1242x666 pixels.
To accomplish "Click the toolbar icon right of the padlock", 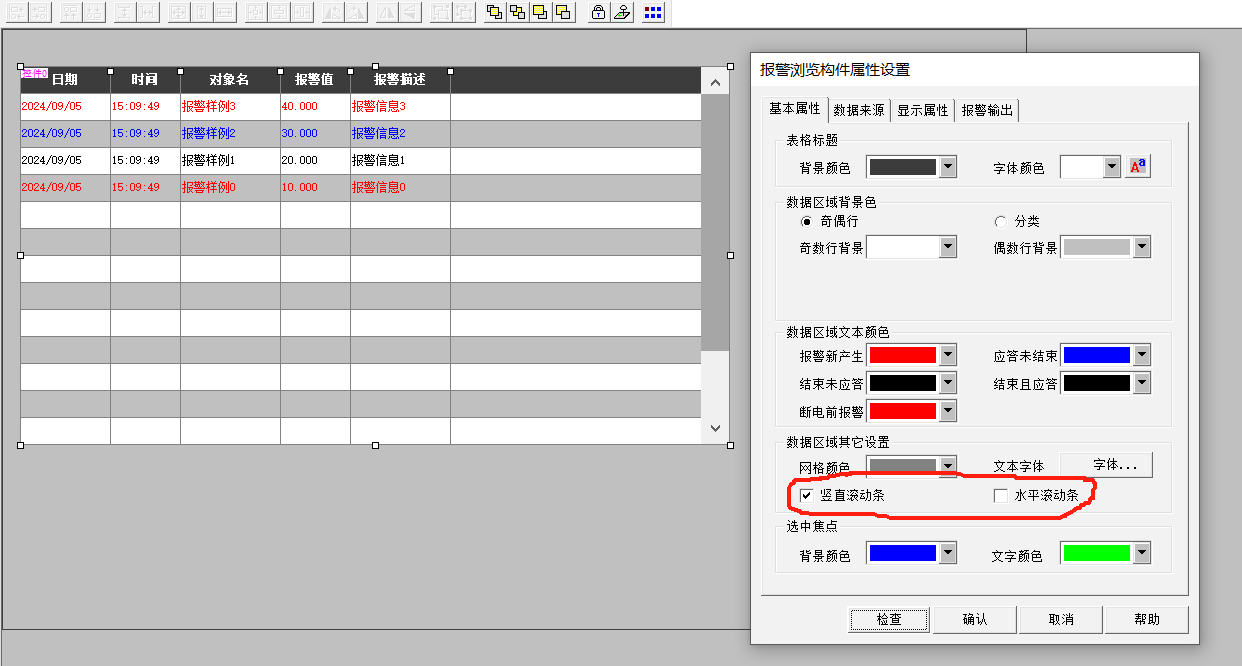I will pos(621,12).
